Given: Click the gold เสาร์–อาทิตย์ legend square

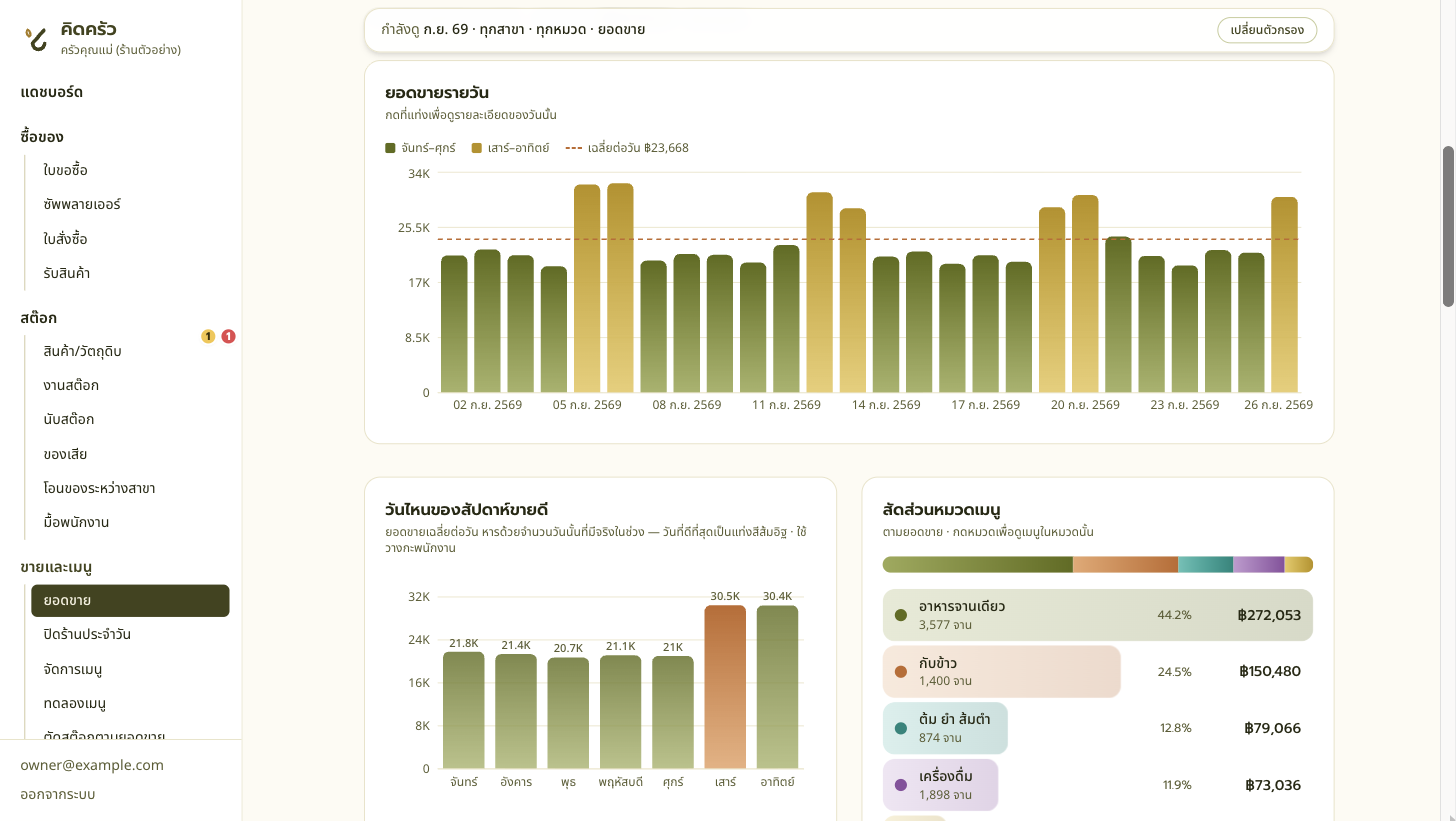Looking at the screenshot, I should click(477, 148).
